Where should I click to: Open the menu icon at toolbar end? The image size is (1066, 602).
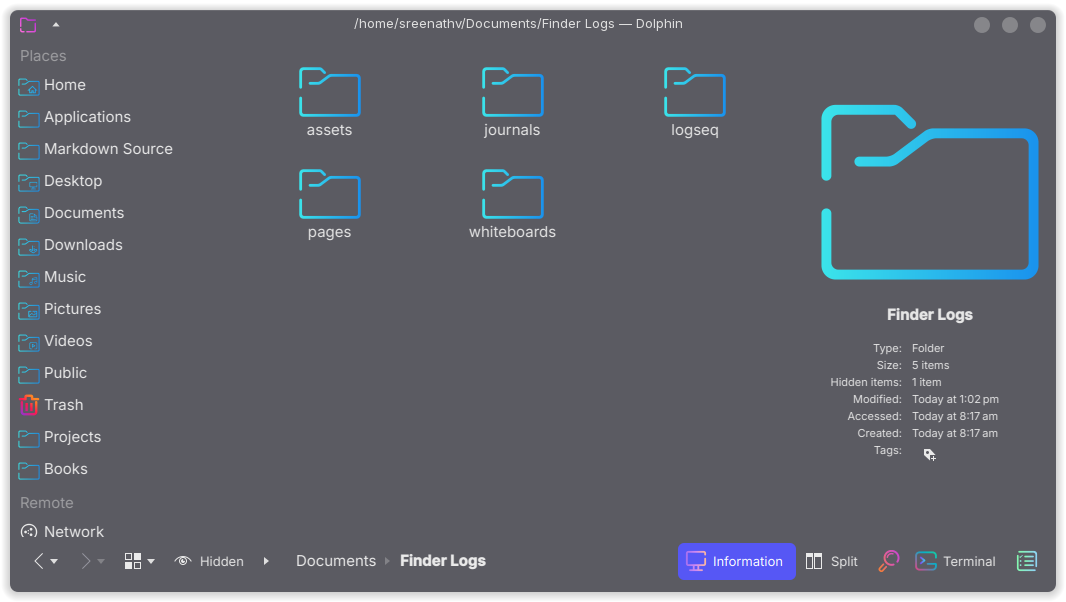1027,561
